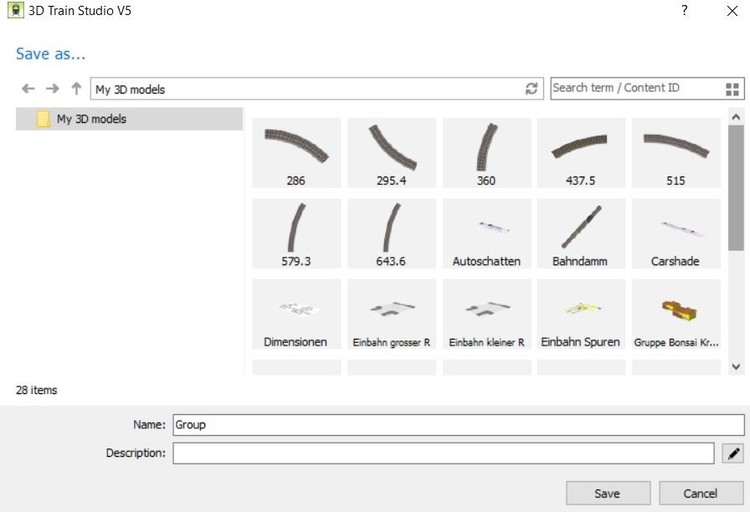This screenshot has width=750, height=512.
Task: Select the 437.5 track model
Action: click(x=581, y=153)
